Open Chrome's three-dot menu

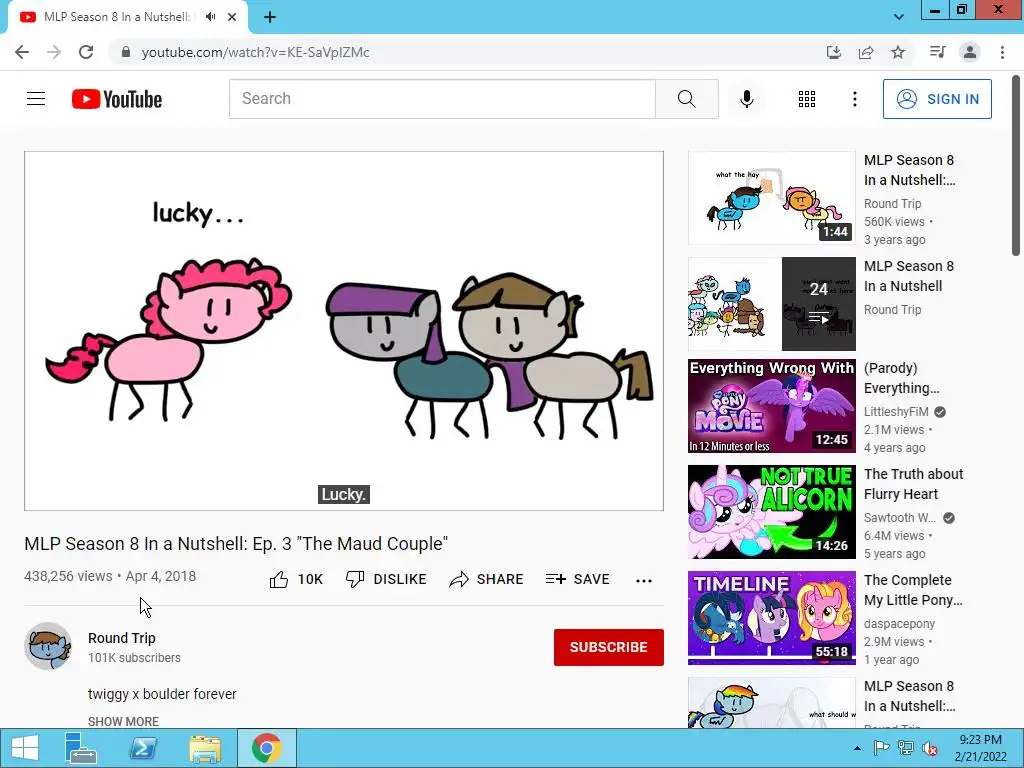(x=1002, y=52)
